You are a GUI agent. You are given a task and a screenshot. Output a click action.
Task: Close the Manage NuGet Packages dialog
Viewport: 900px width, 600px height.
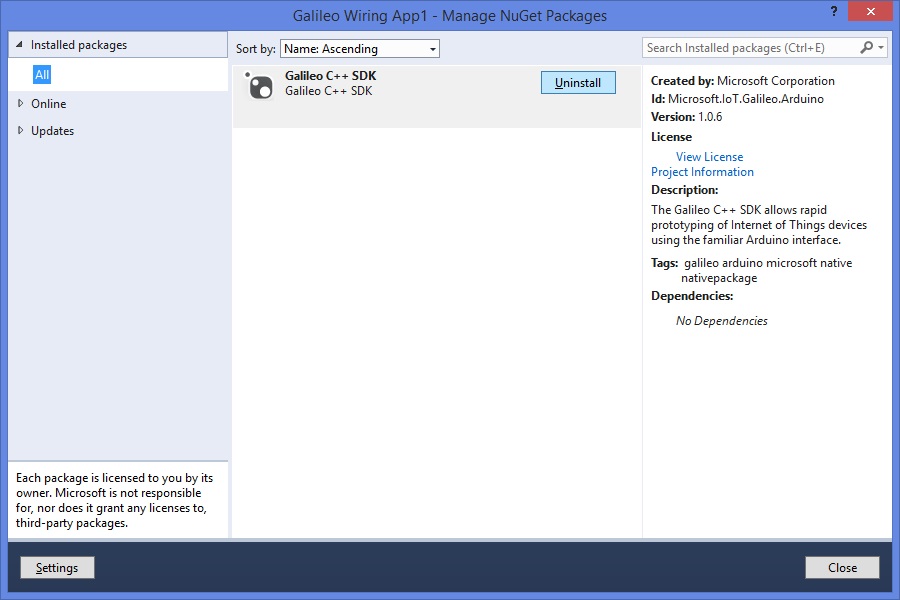871,11
